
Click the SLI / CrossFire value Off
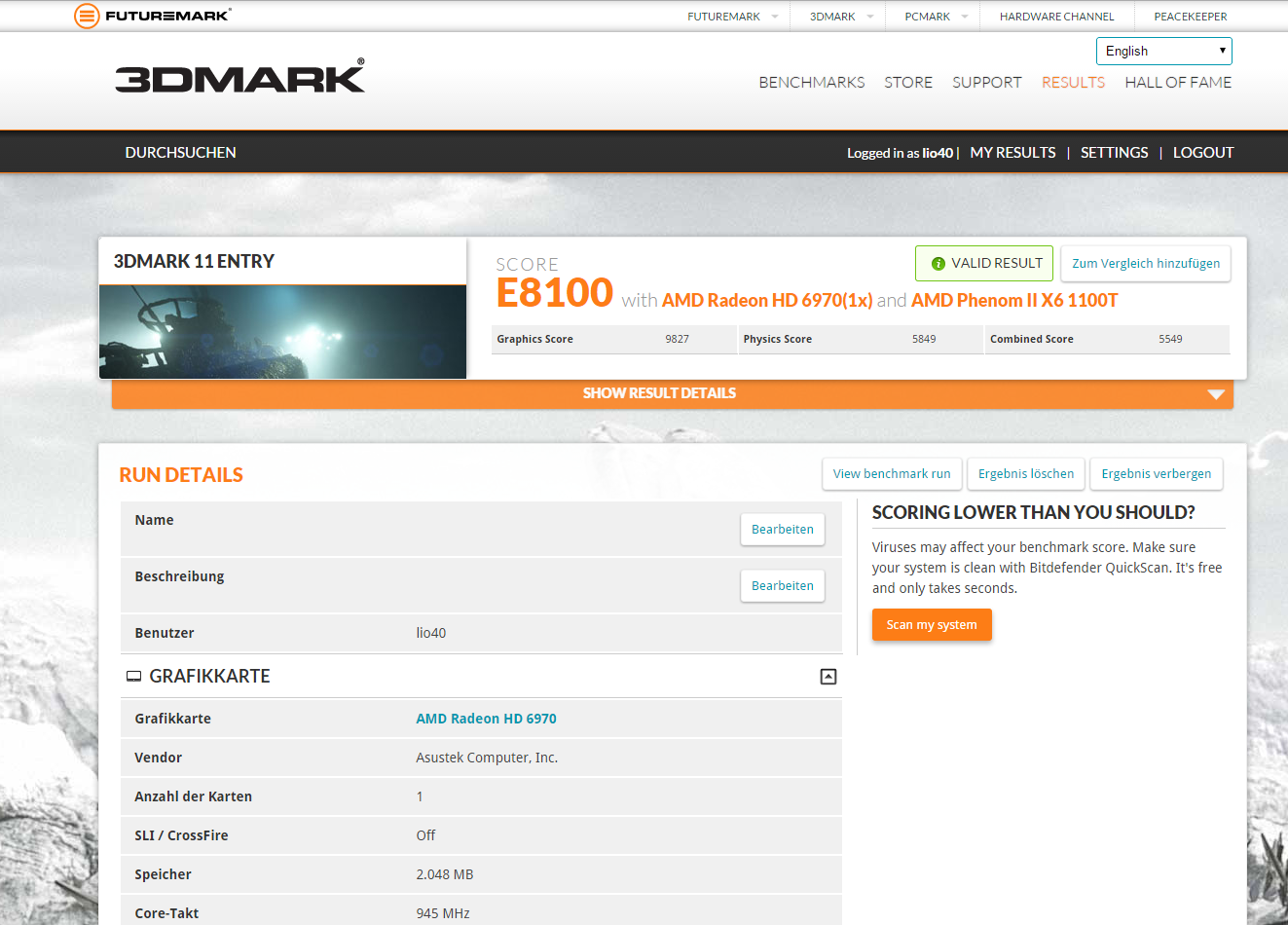tap(425, 835)
